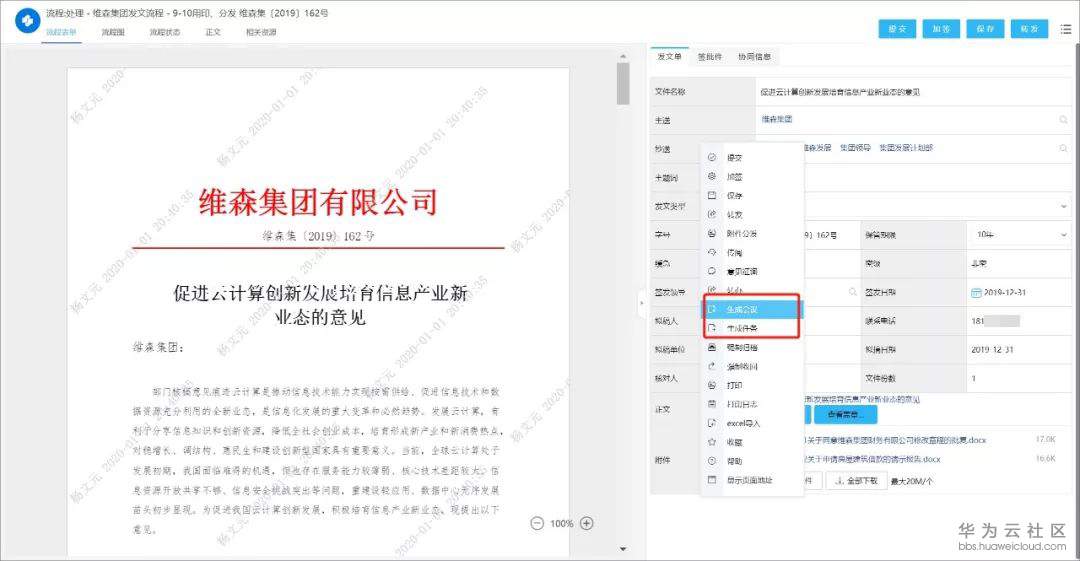The height and width of the screenshot is (561, 1080).
Task: Open the list menu icon beside 转发 button
Action: [1066, 29]
